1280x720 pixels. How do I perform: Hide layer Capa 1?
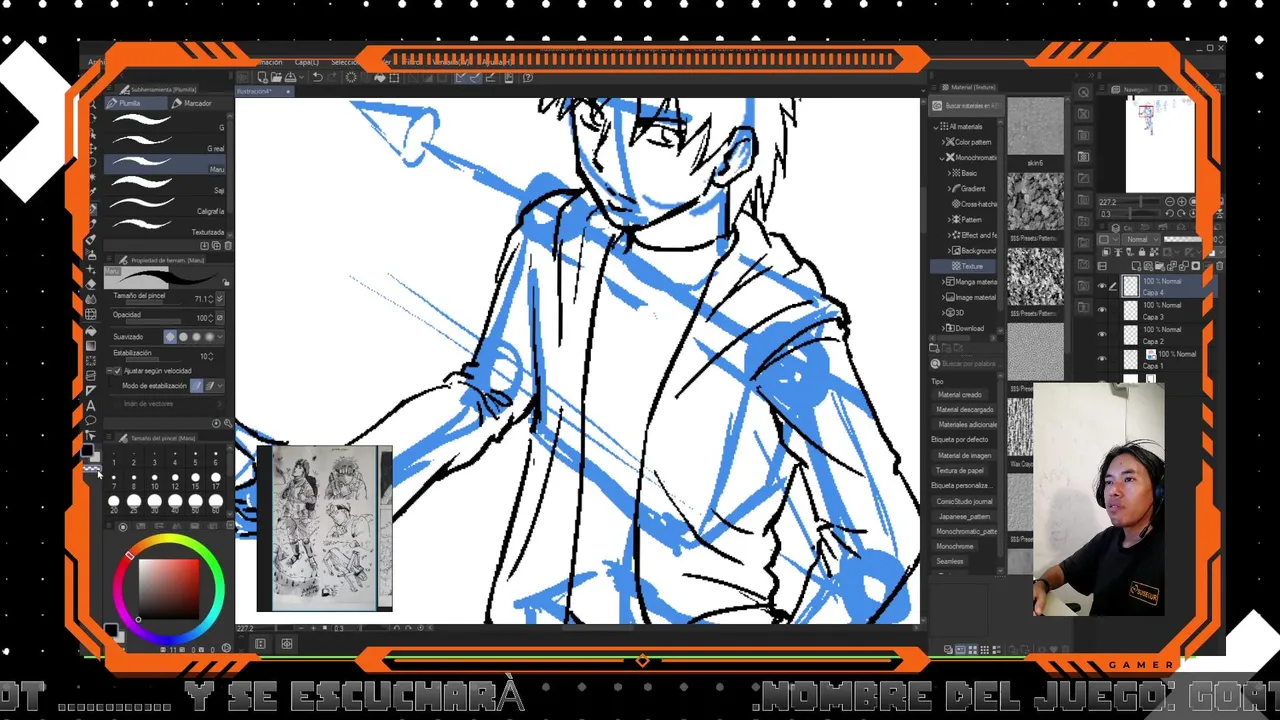[1101, 358]
